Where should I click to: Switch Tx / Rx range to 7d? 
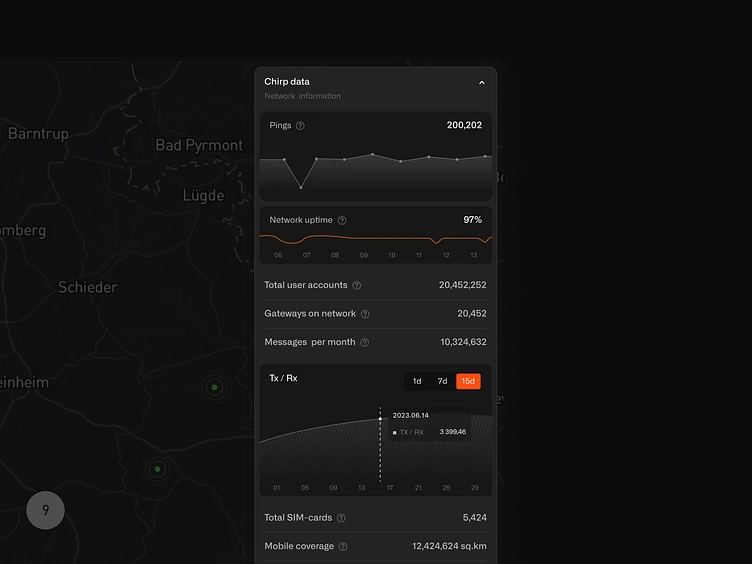pyautogui.click(x=442, y=381)
